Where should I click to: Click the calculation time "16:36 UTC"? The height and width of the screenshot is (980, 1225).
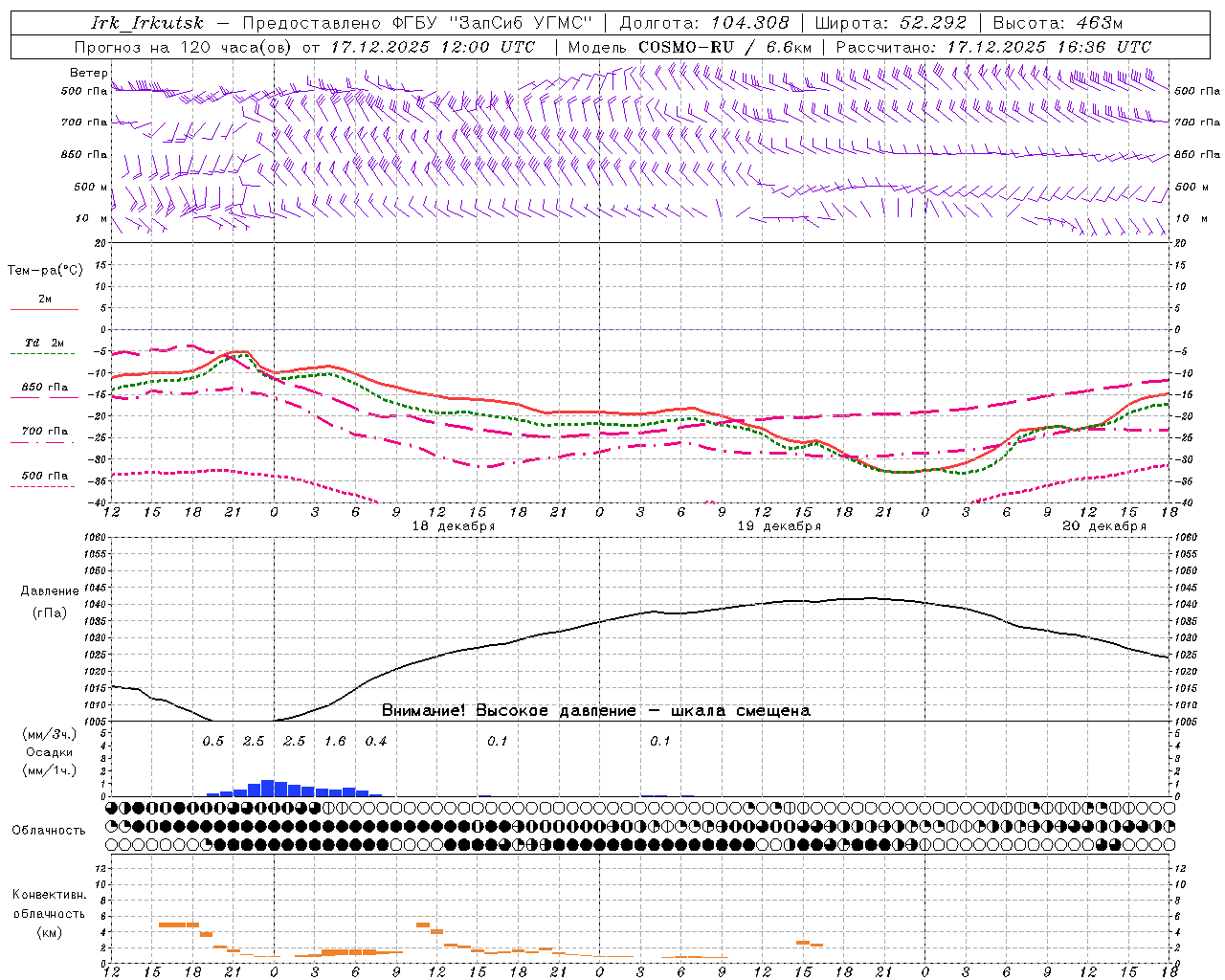pos(1101,47)
